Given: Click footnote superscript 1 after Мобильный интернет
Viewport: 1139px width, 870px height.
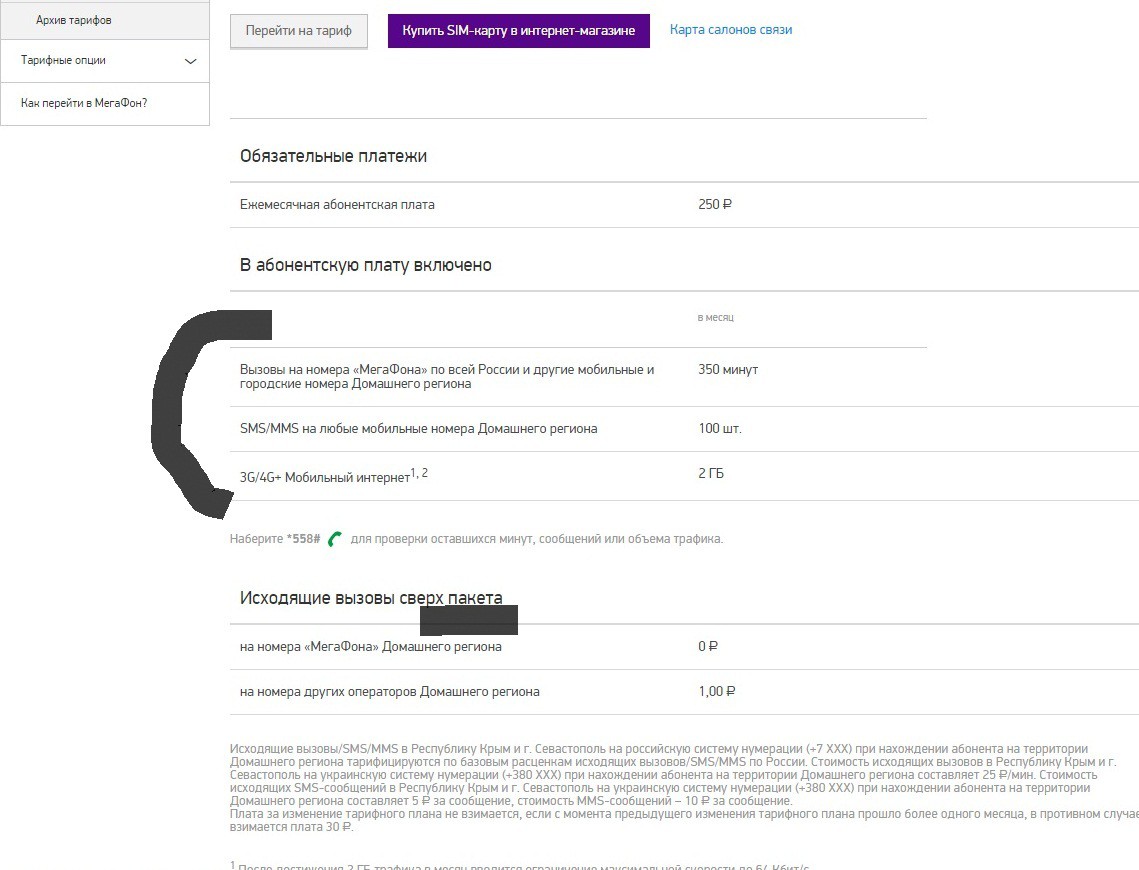Looking at the screenshot, I should pyautogui.click(x=414, y=473).
